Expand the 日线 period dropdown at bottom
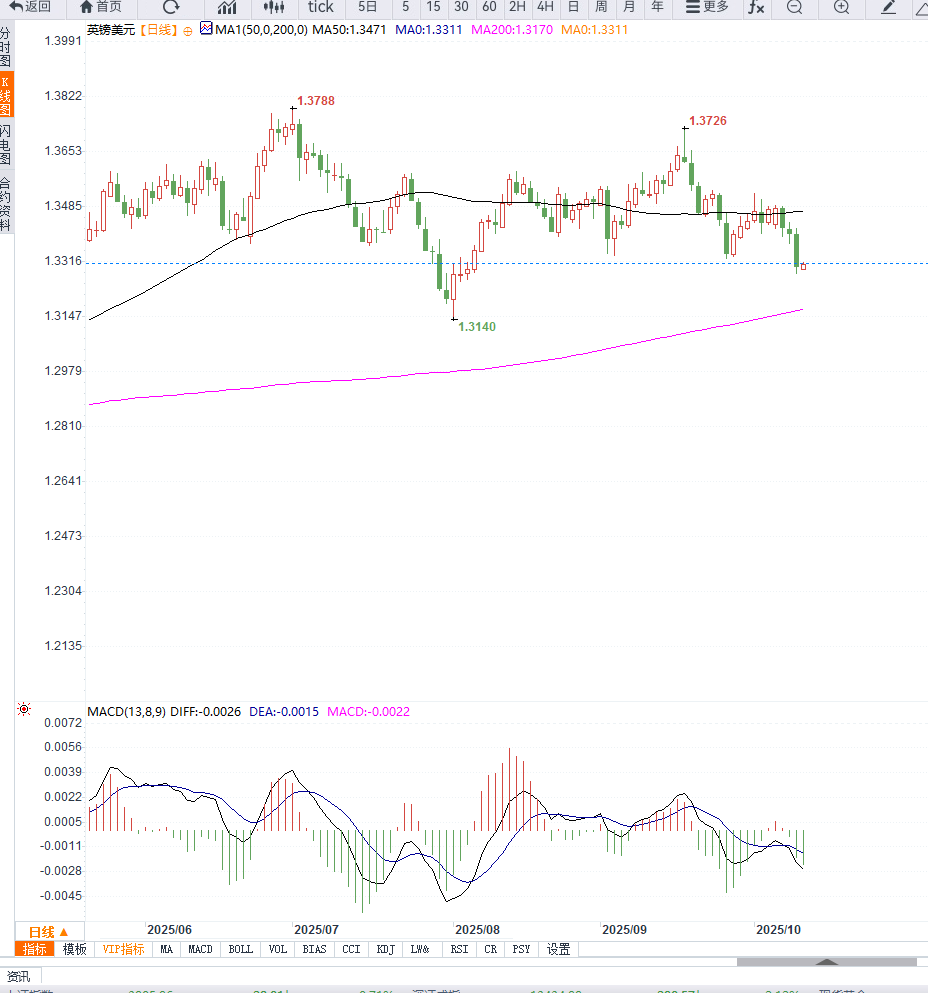The image size is (928, 993). 49,932
